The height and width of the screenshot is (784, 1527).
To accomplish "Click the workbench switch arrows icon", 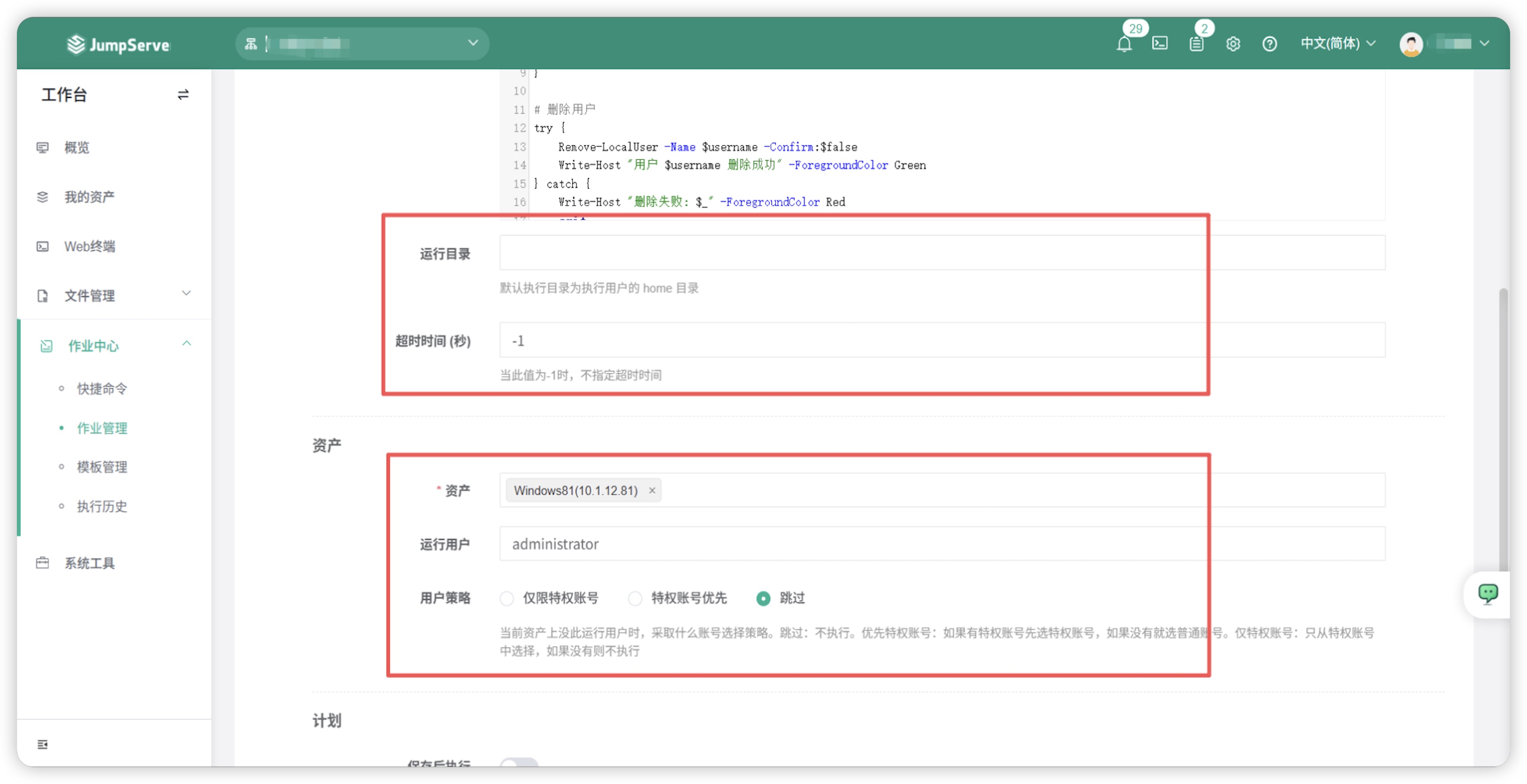I will (183, 94).
